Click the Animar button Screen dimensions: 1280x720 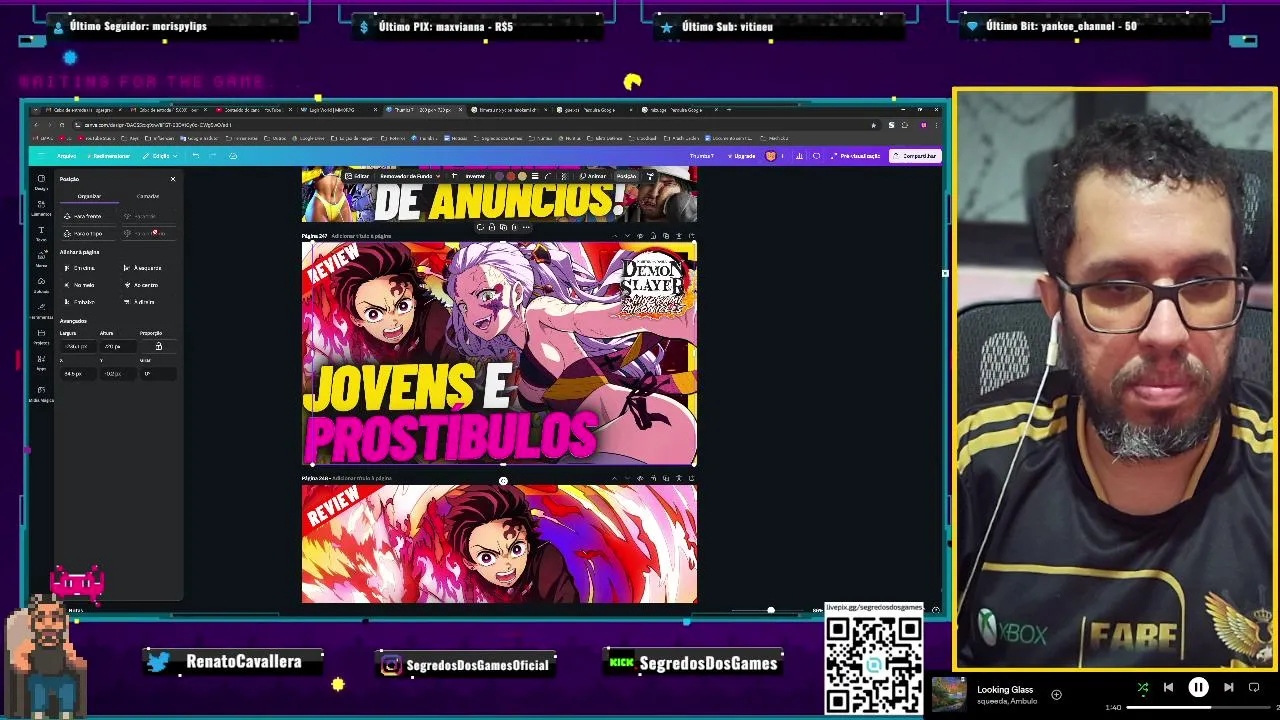pos(592,176)
